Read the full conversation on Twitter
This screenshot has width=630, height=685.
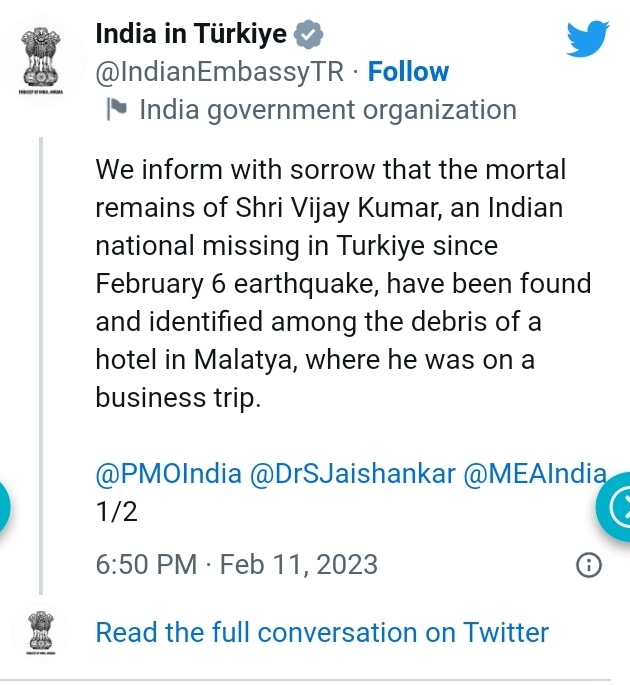click(x=322, y=632)
